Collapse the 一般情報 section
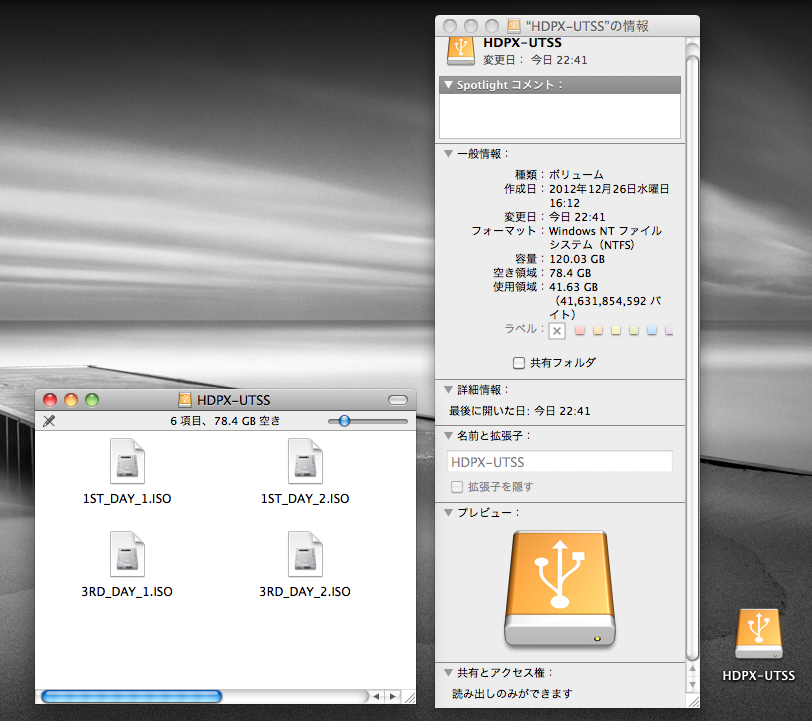Viewport: 812px width, 721px height. coord(448,153)
